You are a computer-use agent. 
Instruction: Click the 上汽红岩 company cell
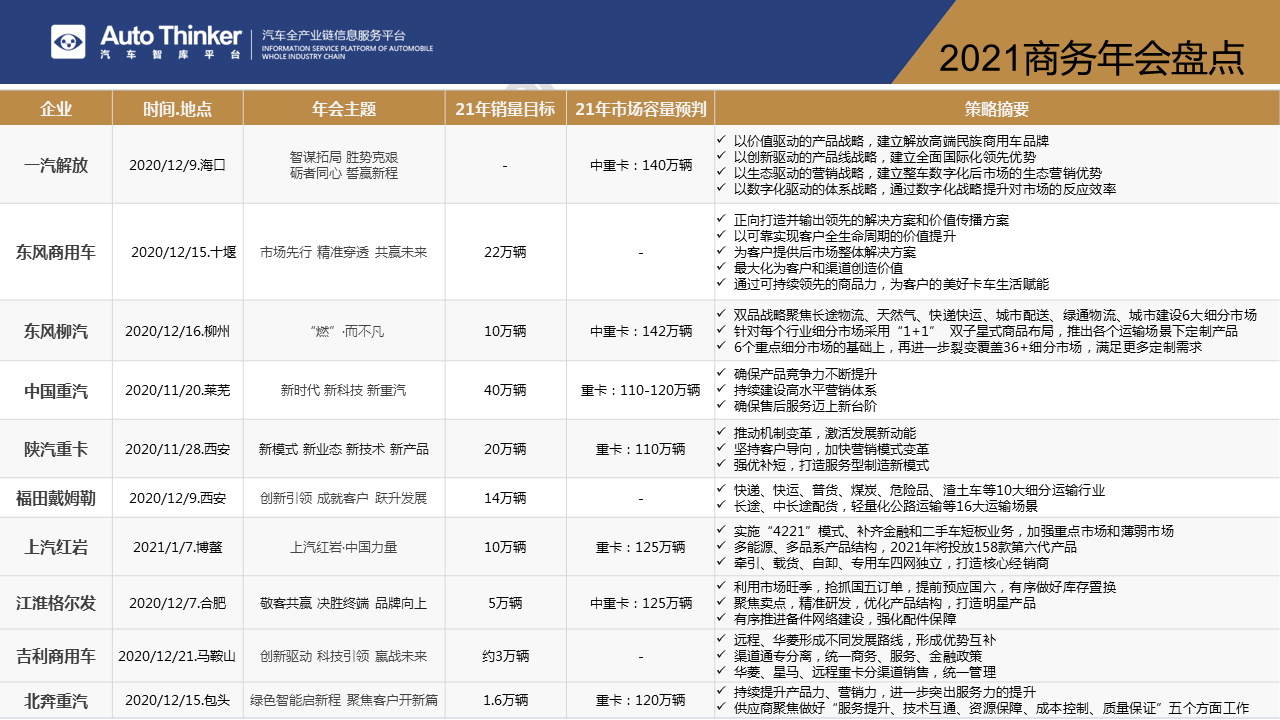tap(56, 547)
